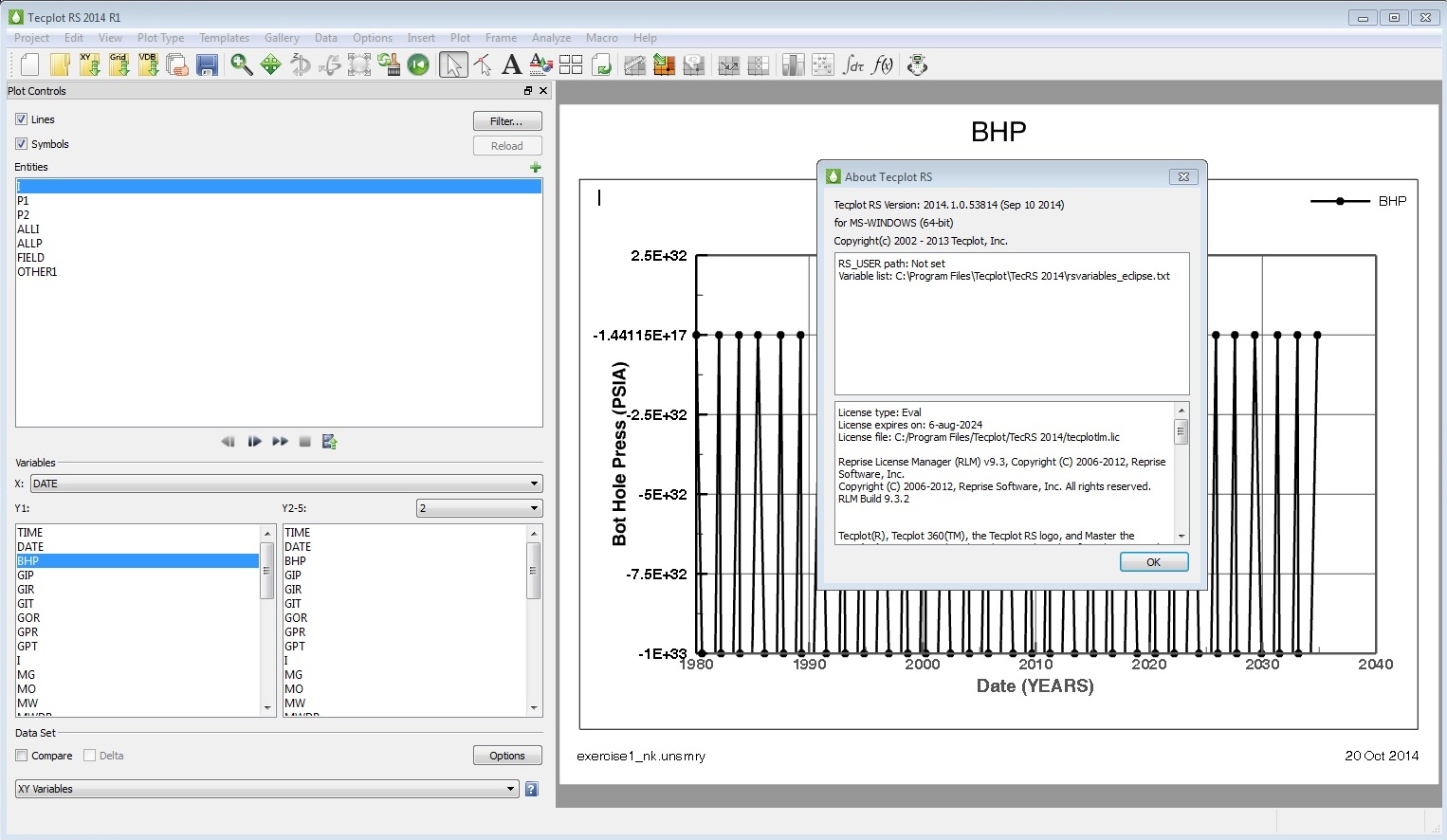Screen dimensions: 1447x840
Task: Enable the Compare checkbox
Action: coord(21,756)
